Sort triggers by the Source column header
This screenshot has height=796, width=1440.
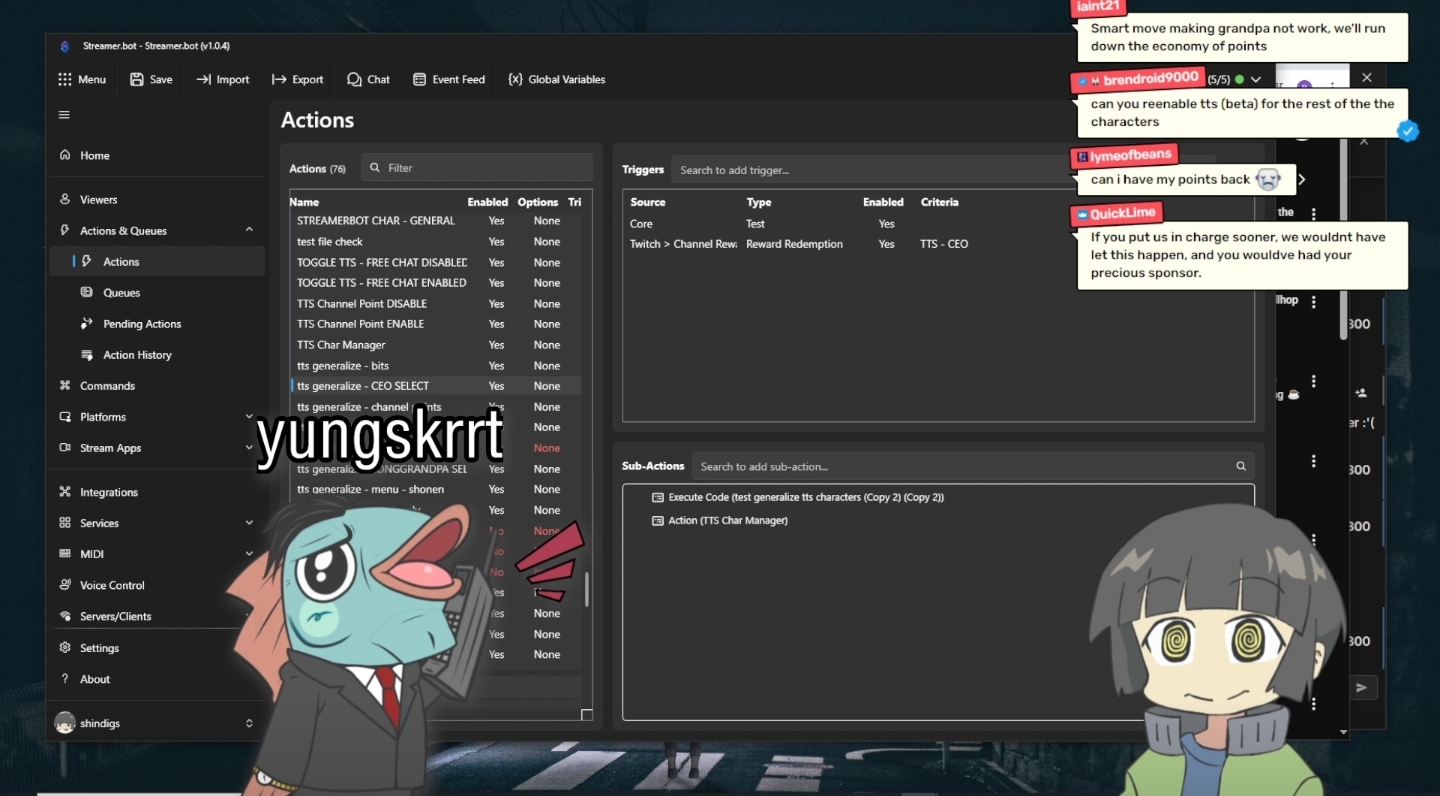pyautogui.click(x=648, y=202)
